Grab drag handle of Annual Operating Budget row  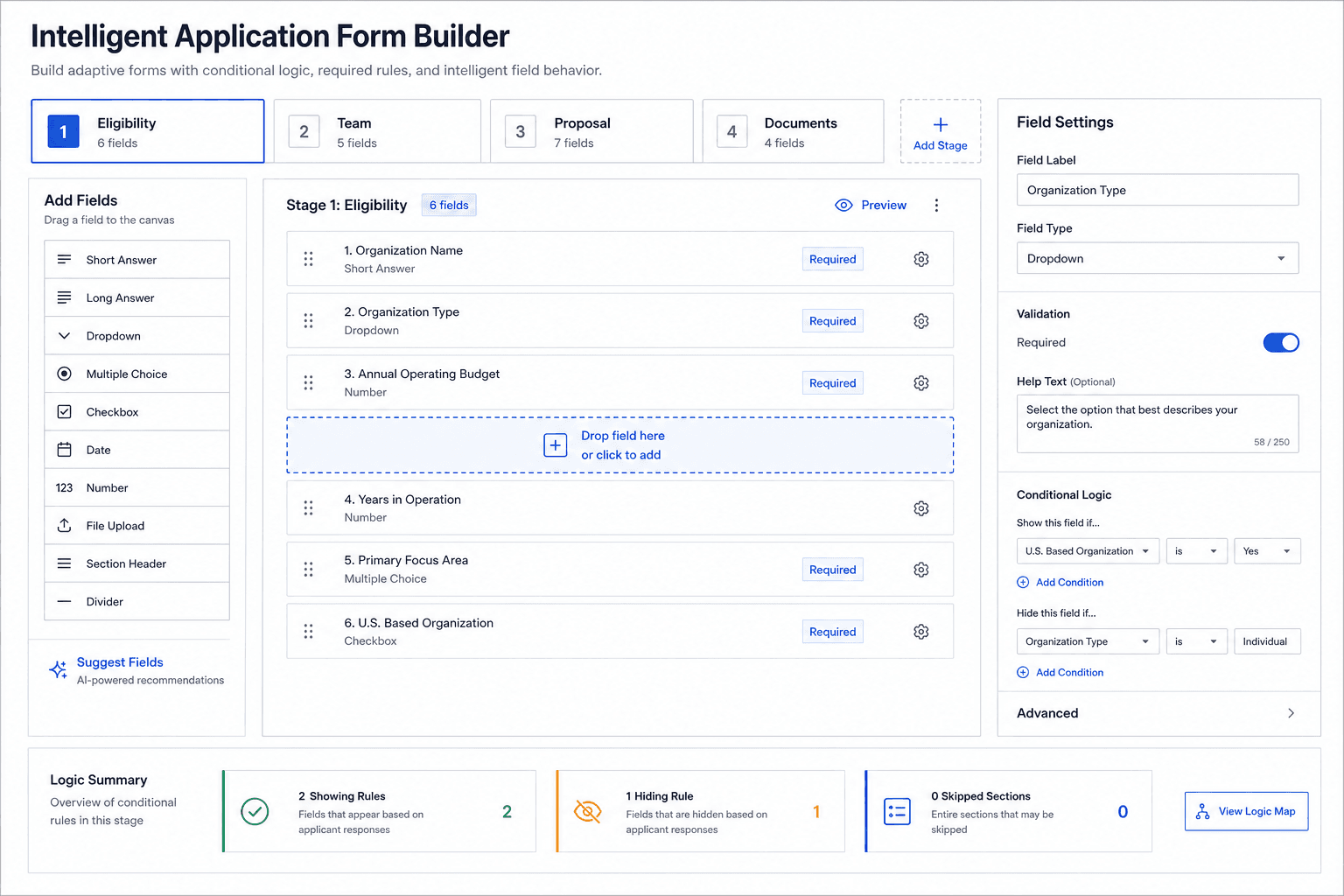pyautogui.click(x=308, y=383)
